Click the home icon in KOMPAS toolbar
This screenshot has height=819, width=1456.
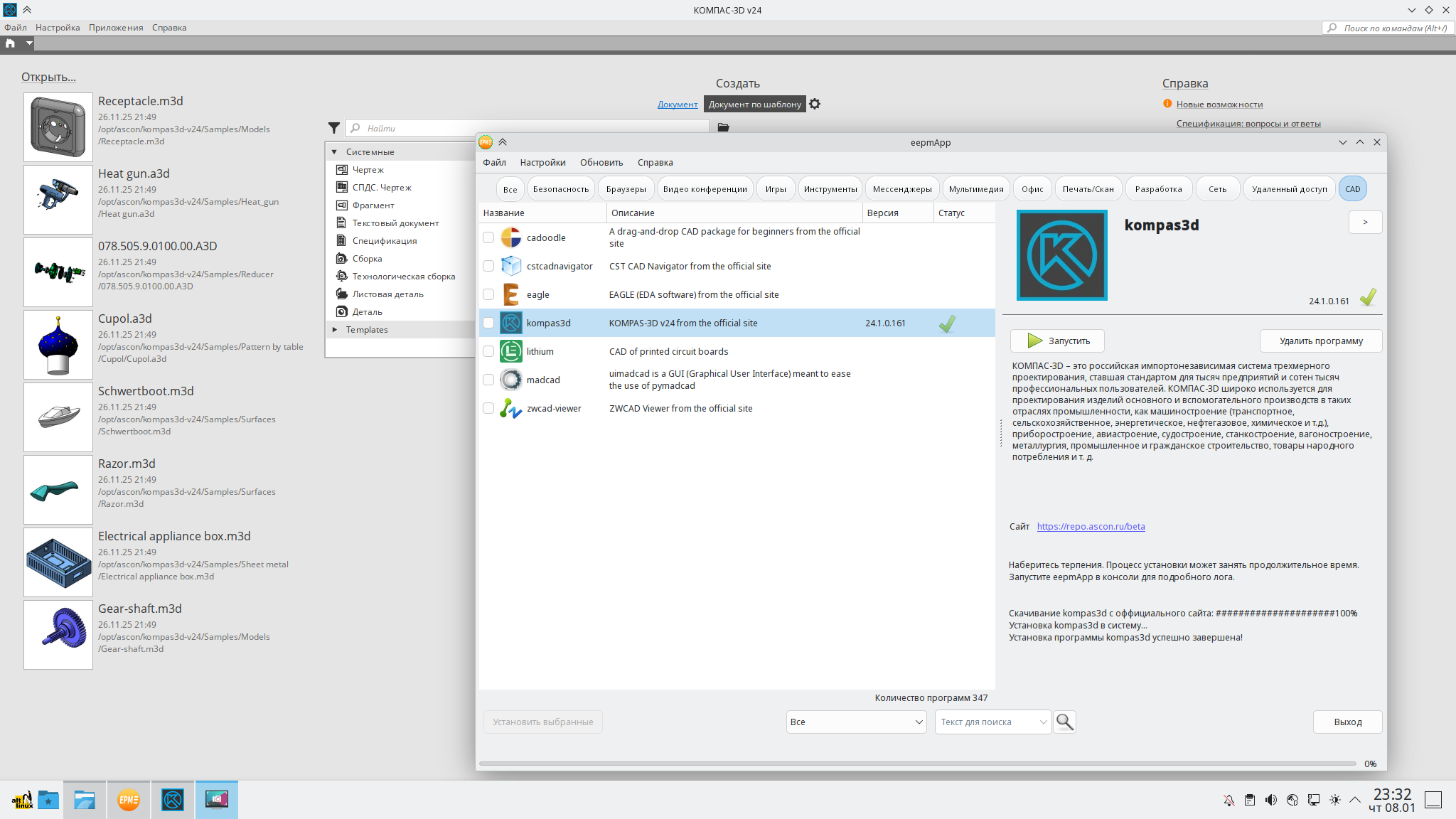click(10, 43)
